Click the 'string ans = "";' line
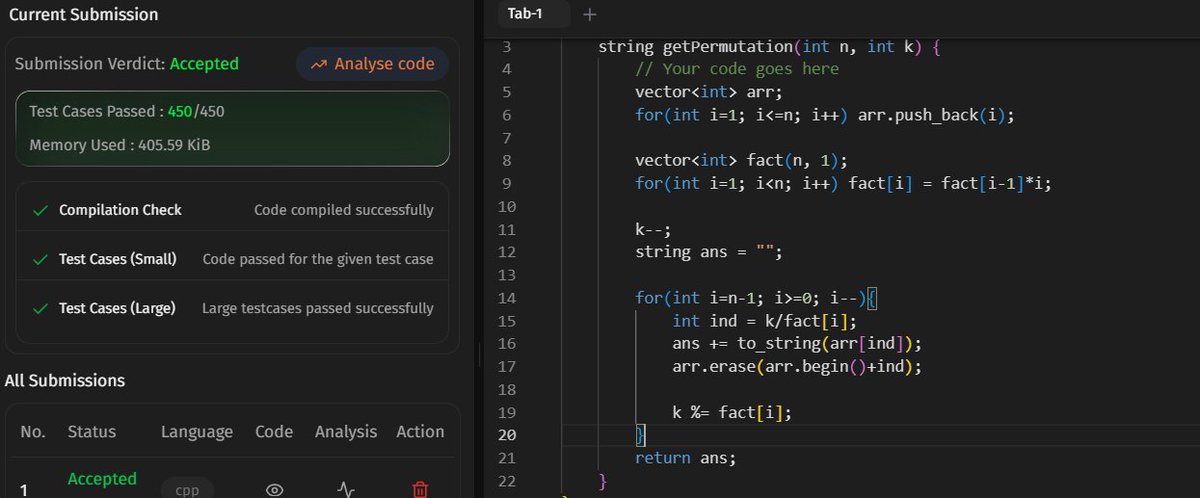1200x498 pixels. click(x=708, y=252)
